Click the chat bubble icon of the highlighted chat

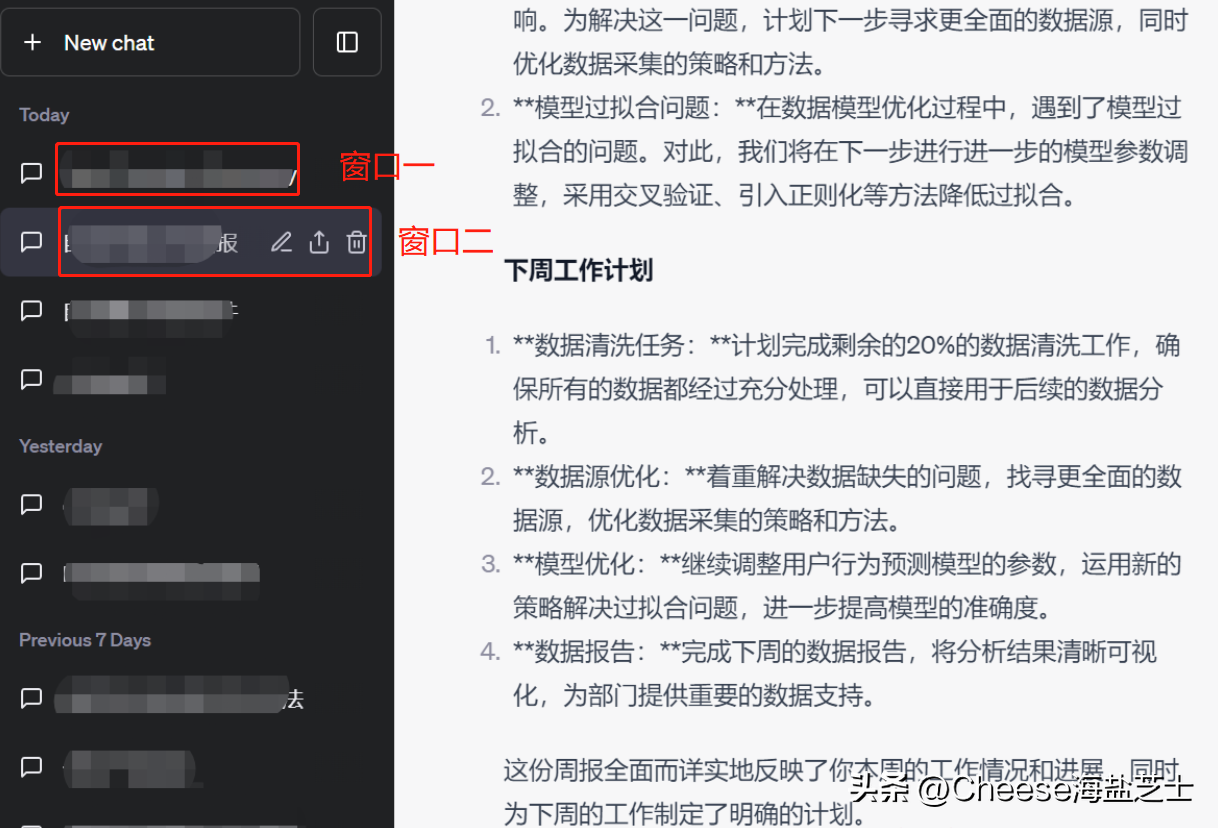(x=31, y=242)
